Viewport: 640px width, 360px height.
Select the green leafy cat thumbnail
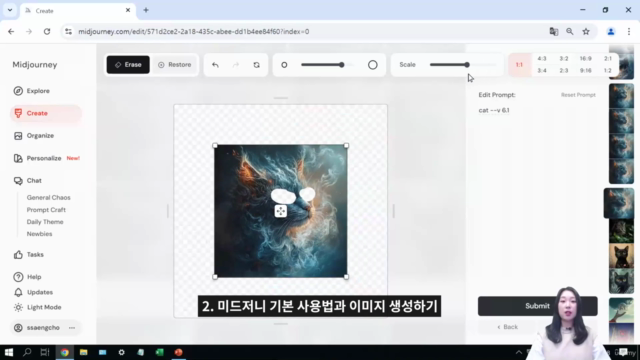point(621,231)
